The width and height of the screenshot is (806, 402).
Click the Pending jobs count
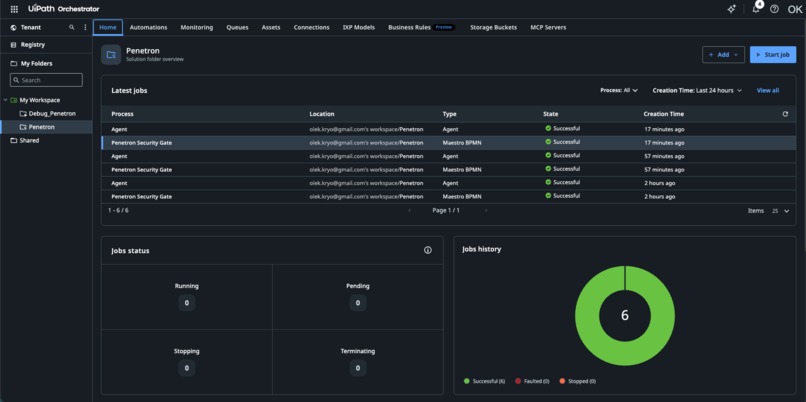[x=358, y=303]
